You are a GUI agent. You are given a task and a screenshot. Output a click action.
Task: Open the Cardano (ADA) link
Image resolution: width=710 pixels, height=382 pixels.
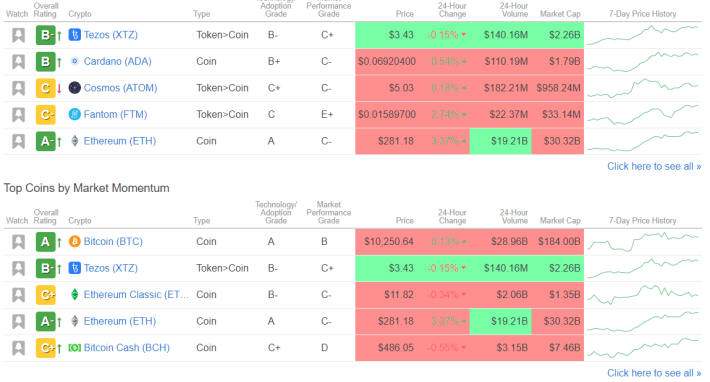pyautogui.click(x=117, y=62)
